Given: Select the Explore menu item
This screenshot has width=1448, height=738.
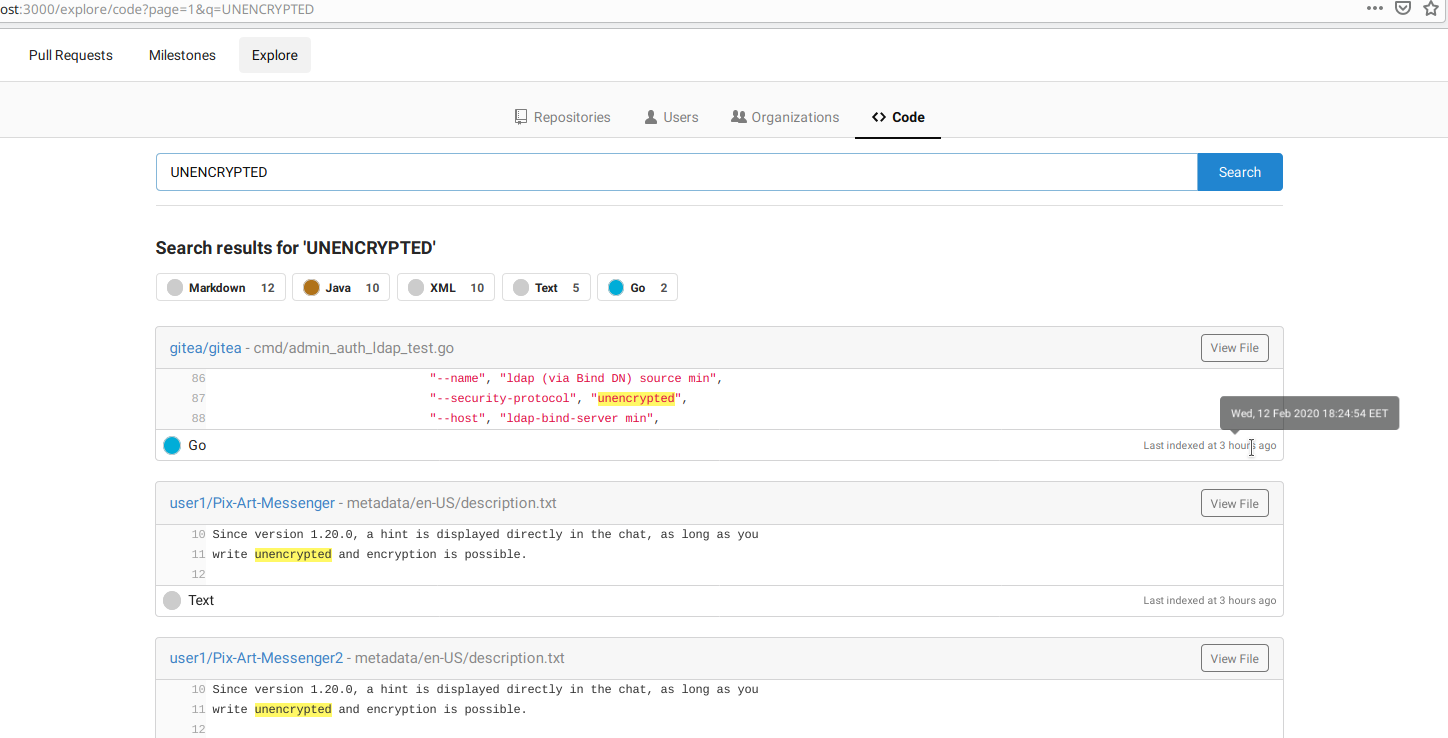Looking at the screenshot, I should coord(275,55).
